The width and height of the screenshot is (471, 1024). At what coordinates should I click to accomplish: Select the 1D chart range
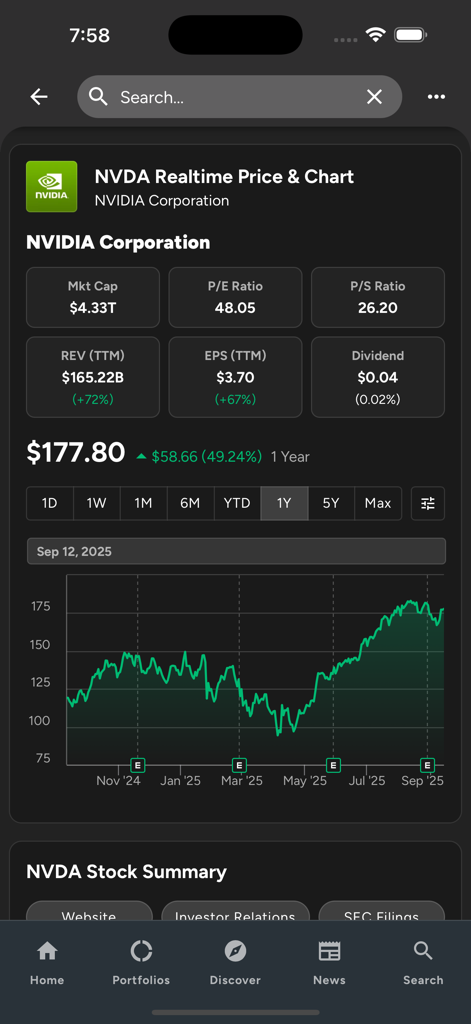coord(50,504)
